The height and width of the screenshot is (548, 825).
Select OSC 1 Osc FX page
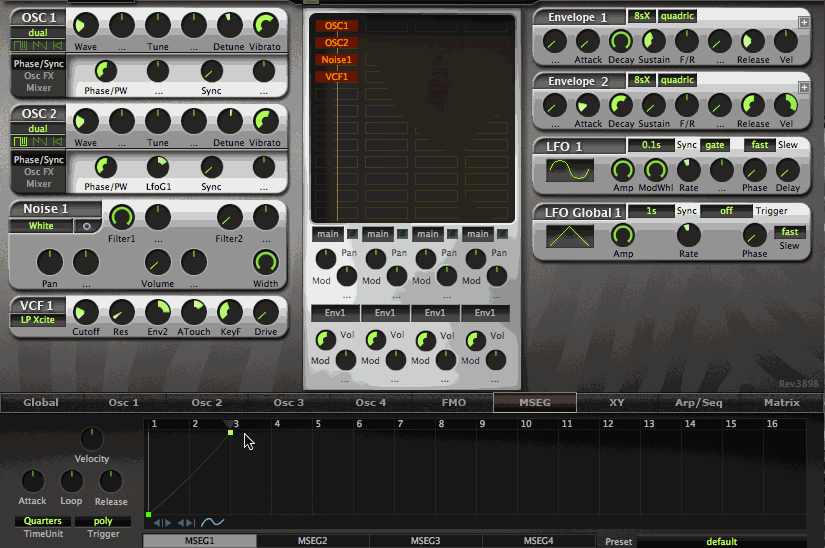point(39,76)
